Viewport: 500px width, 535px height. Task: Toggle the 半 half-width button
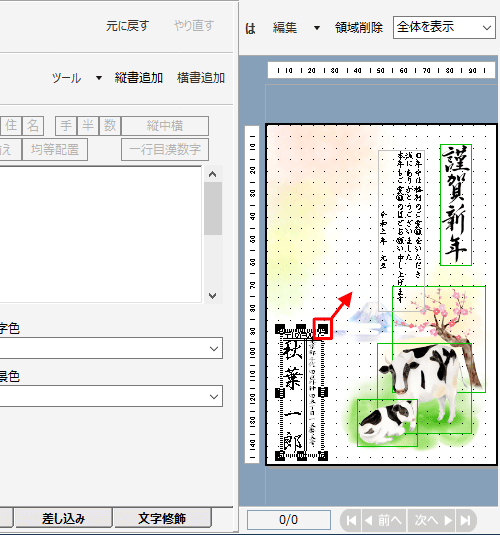coord(88,126)
